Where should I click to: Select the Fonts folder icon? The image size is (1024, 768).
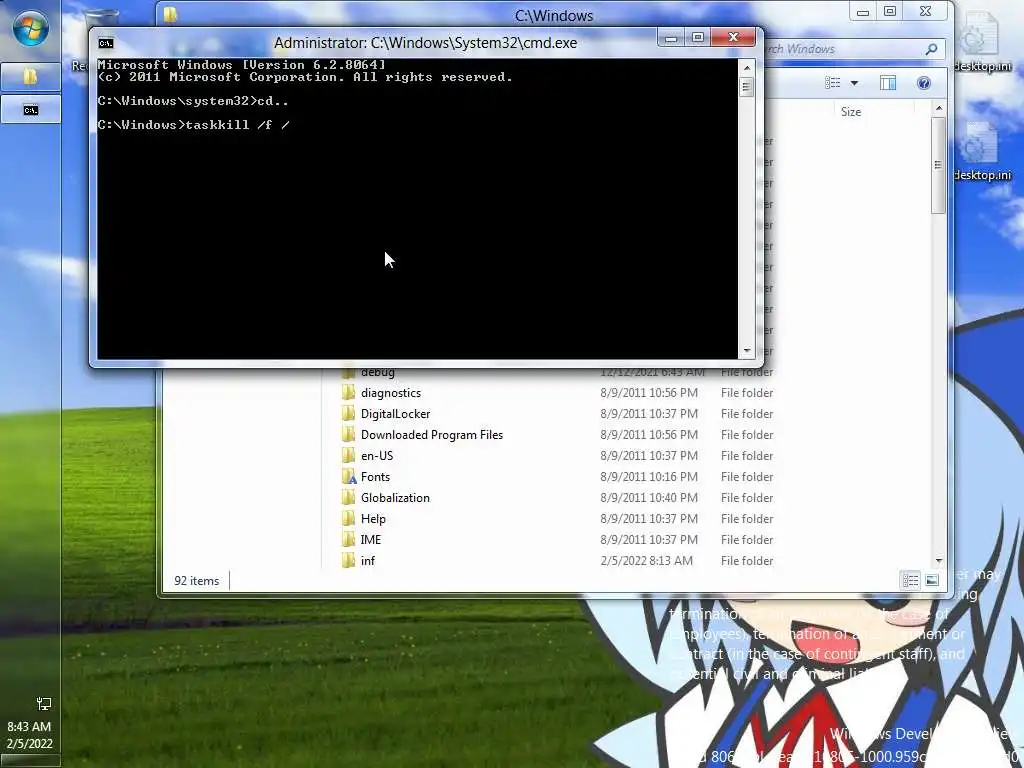349,477
